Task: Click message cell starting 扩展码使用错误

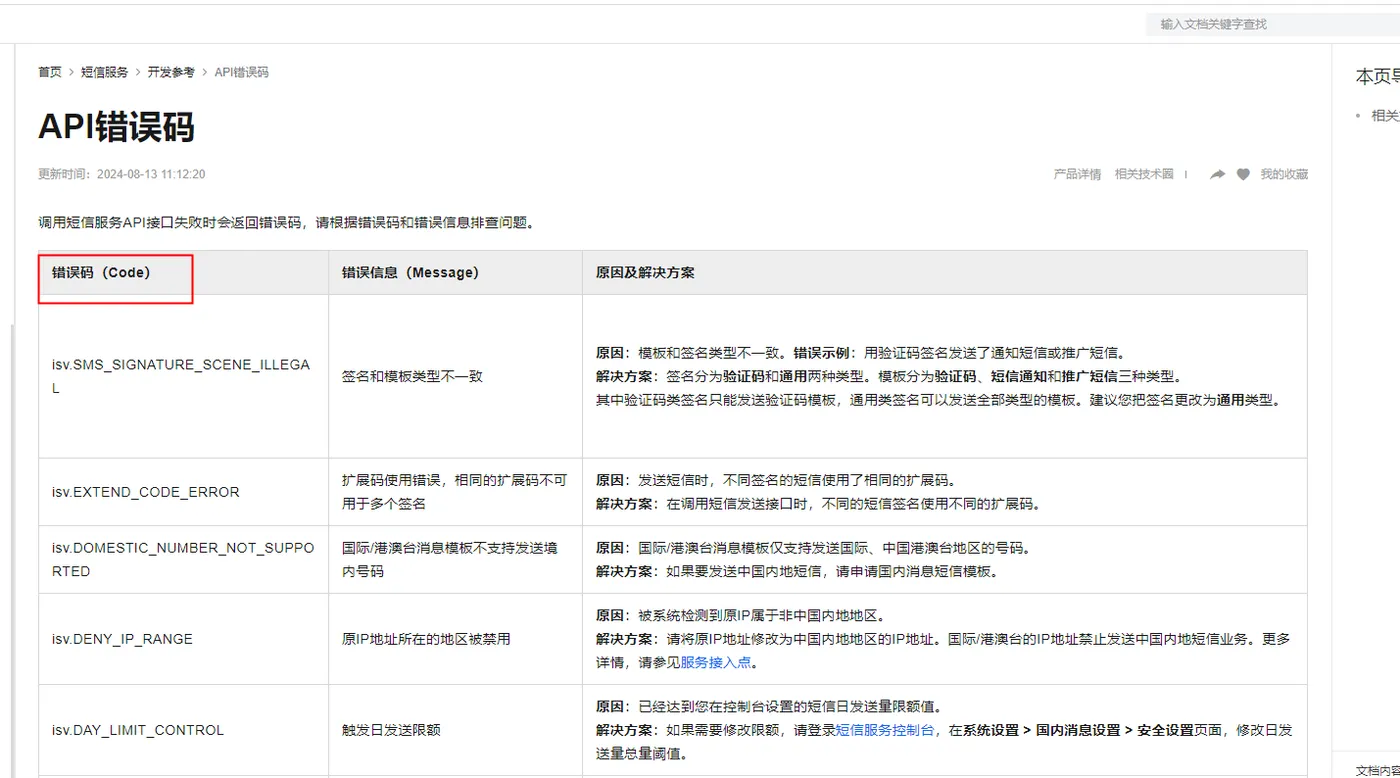Action: [x=456, y=492]
